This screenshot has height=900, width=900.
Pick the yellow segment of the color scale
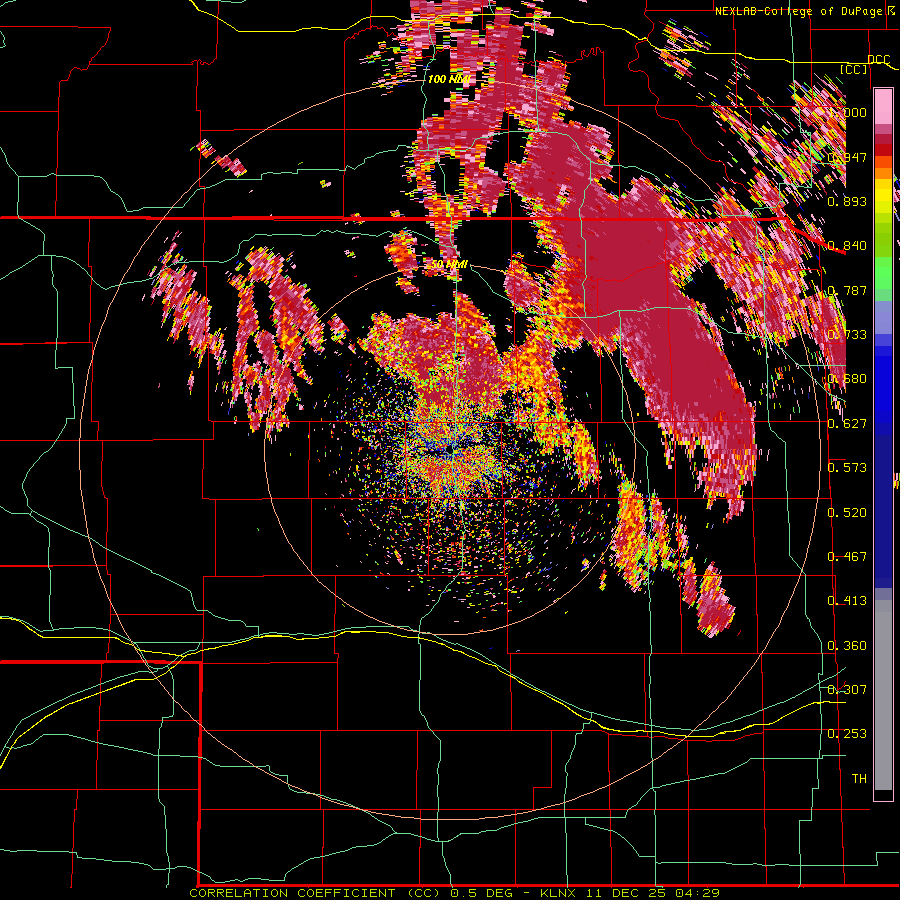coord(883,196)
